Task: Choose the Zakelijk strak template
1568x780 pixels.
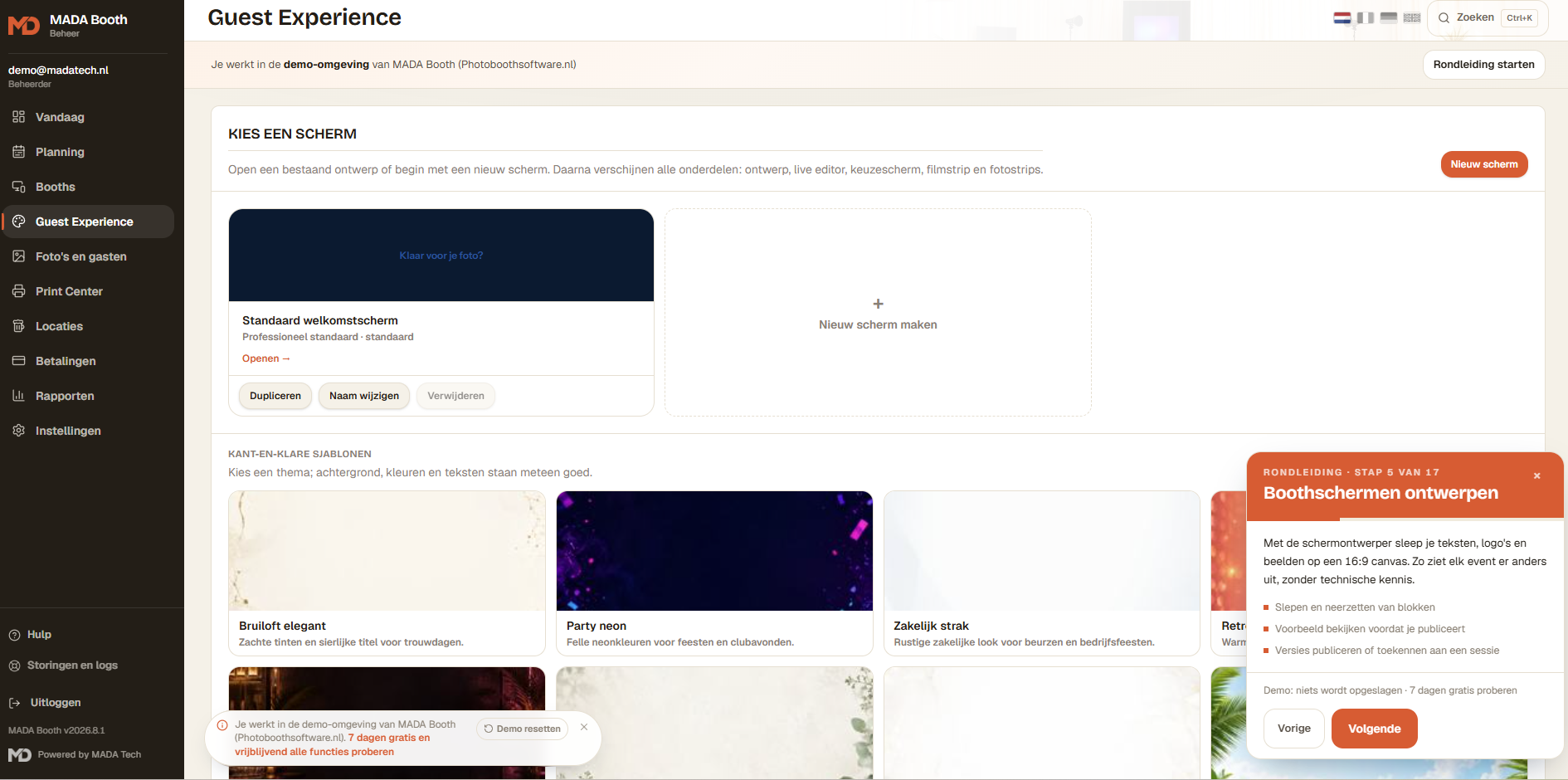Action: [1042, 573]
